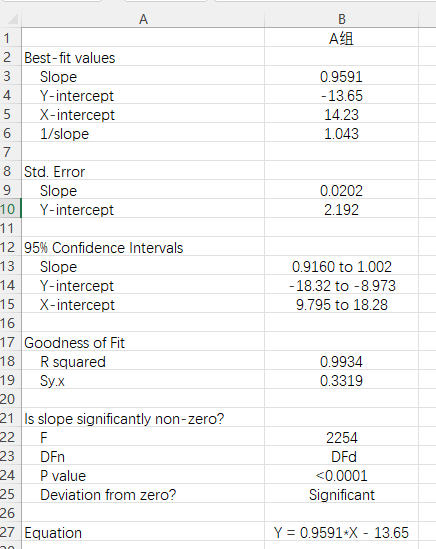This screenshot has height=549, width=436.
Task: Click the select-all corner triangle
Action: (x=12, y=19)
